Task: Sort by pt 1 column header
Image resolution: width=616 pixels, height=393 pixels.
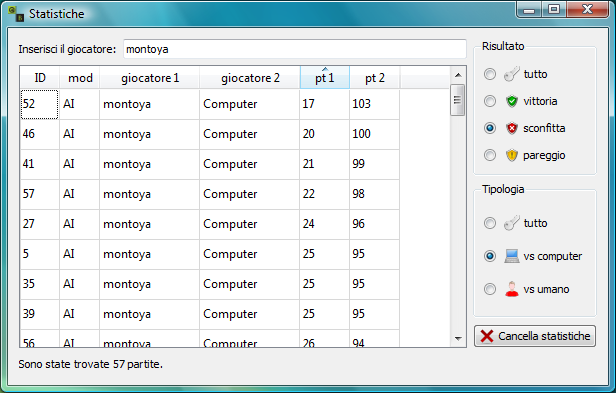Action: tap(324, 77)
